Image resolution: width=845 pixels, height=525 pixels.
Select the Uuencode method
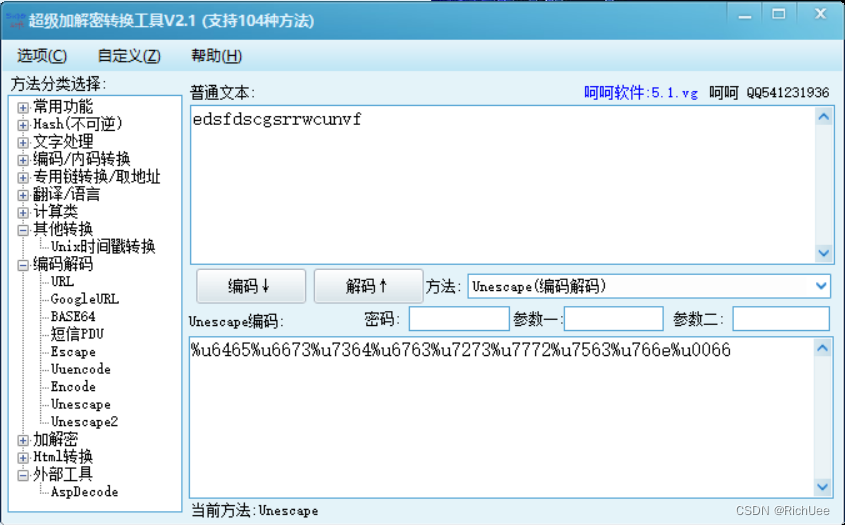coord(81,369)
